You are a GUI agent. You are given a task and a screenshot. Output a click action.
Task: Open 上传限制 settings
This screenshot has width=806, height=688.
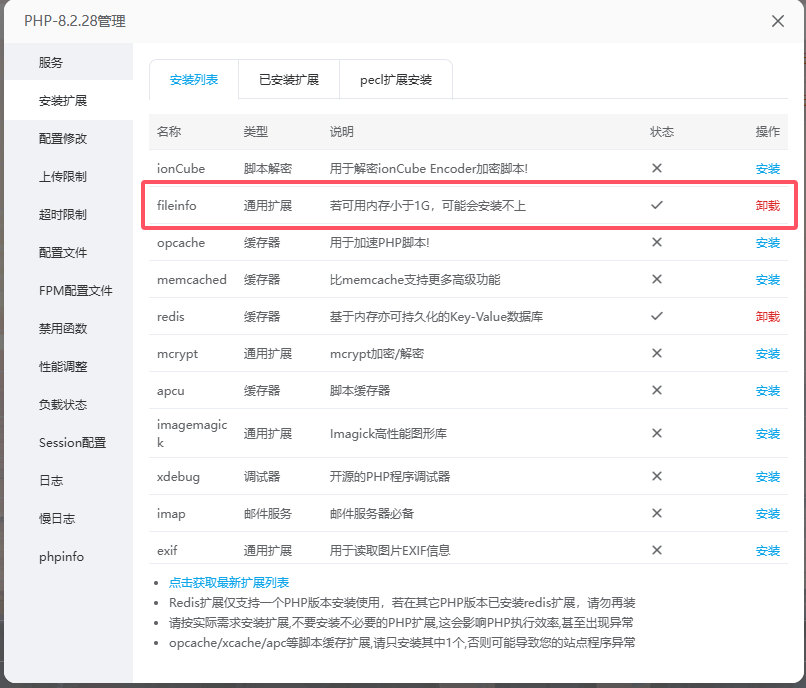point(63,176)
